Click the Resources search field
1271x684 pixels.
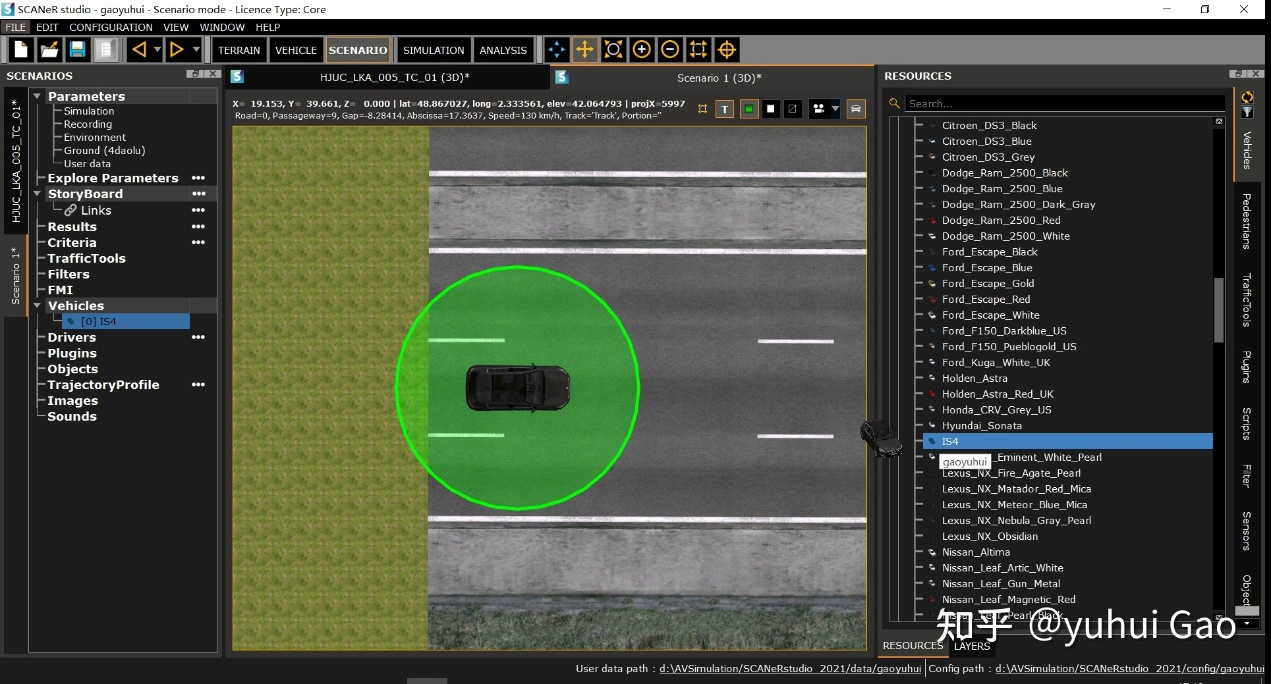[x=1065, y=104]
